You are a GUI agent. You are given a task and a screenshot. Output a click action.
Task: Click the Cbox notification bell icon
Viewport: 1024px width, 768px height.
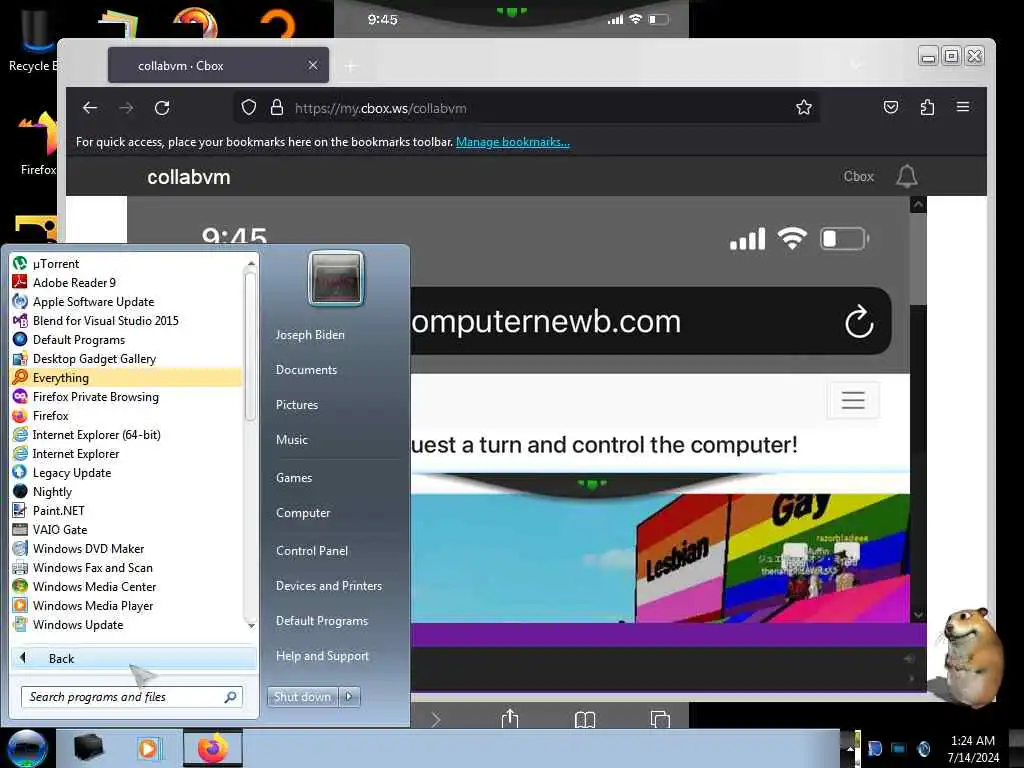(906, 176)
